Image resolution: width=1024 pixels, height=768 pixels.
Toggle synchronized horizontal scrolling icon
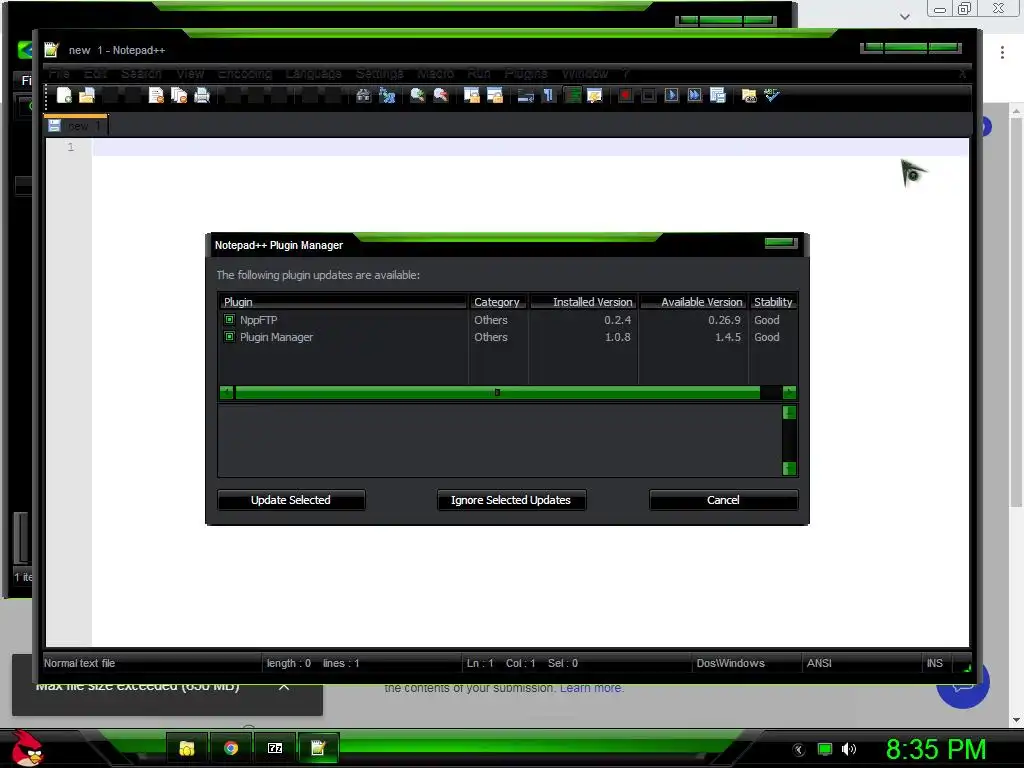coord(495,95)
